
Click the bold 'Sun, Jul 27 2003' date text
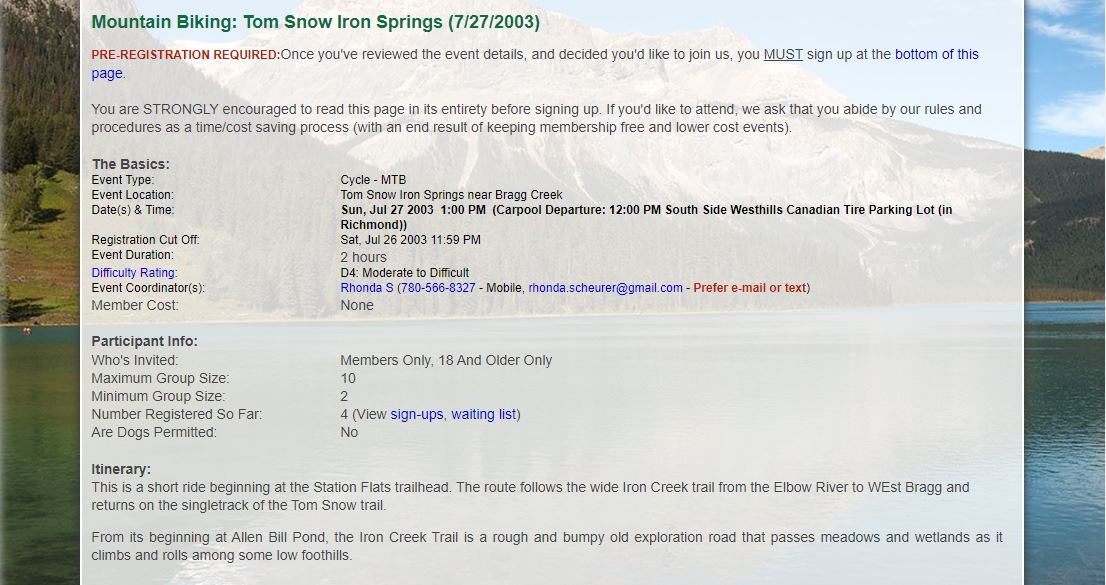pyautogui.click(x=387, y=210)
